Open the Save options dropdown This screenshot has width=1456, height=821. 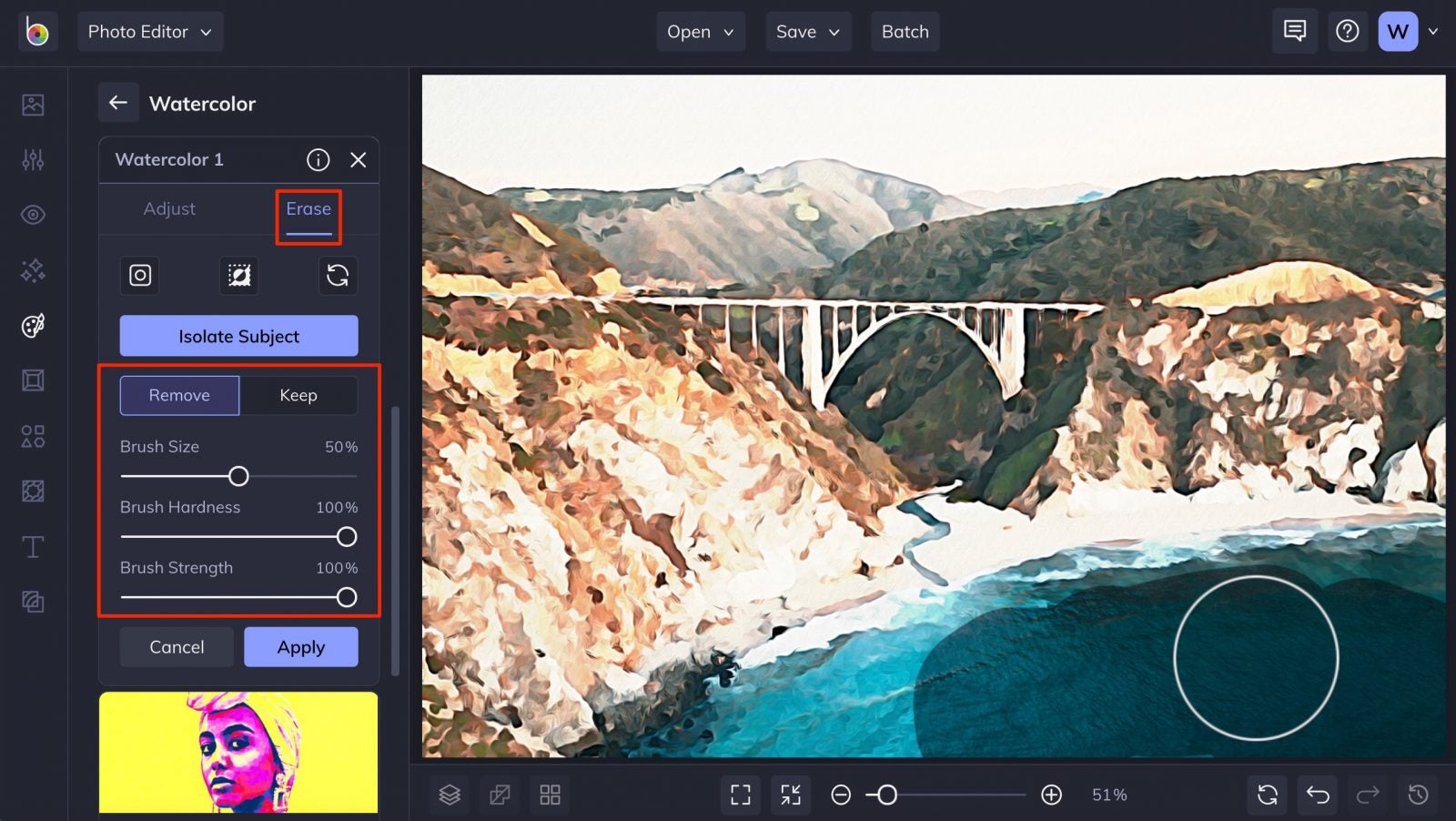point(807,31)
